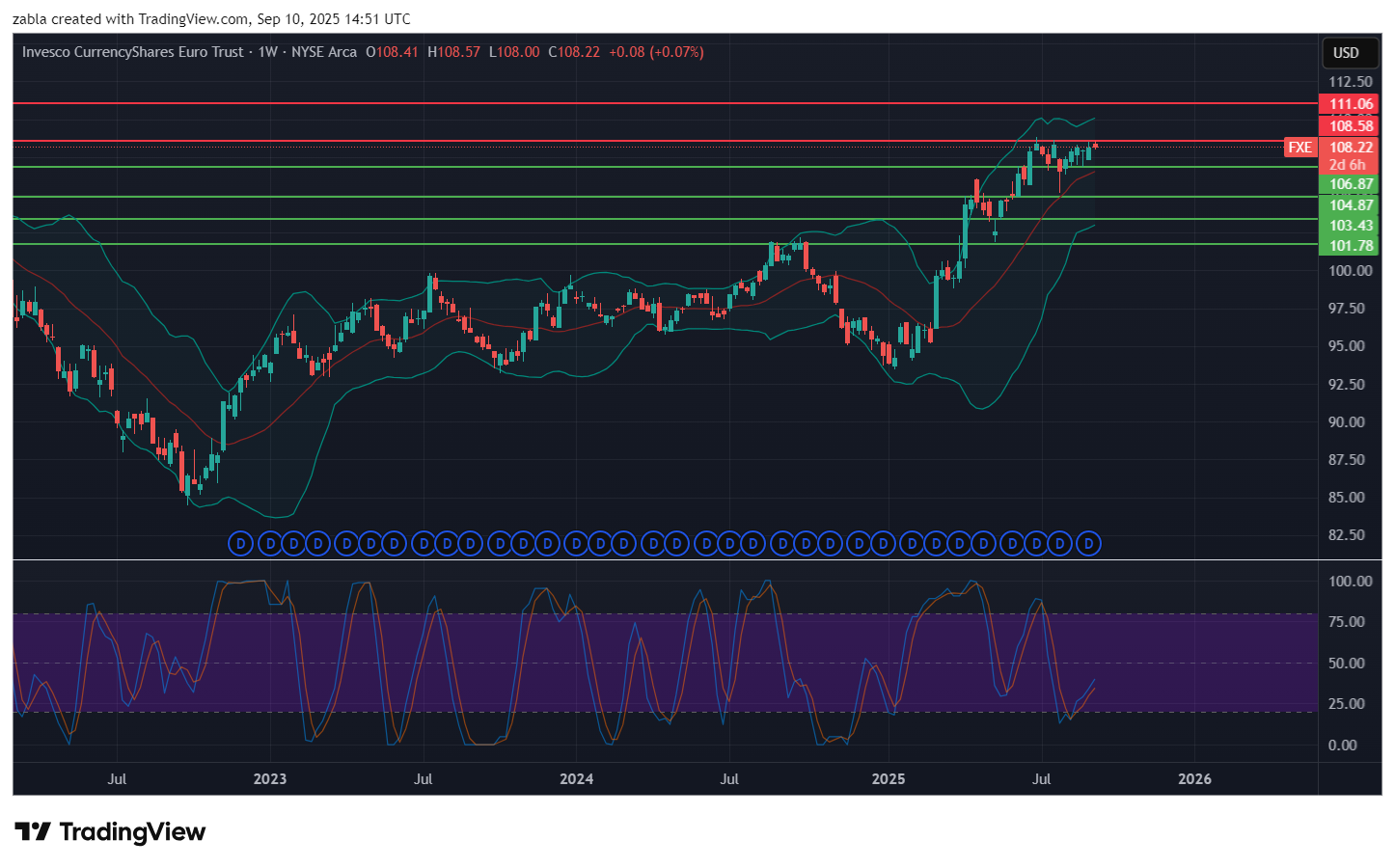
Task: Click the 82.50 value on price scale
Action: pyautogui.click(x=1347, y=535)
